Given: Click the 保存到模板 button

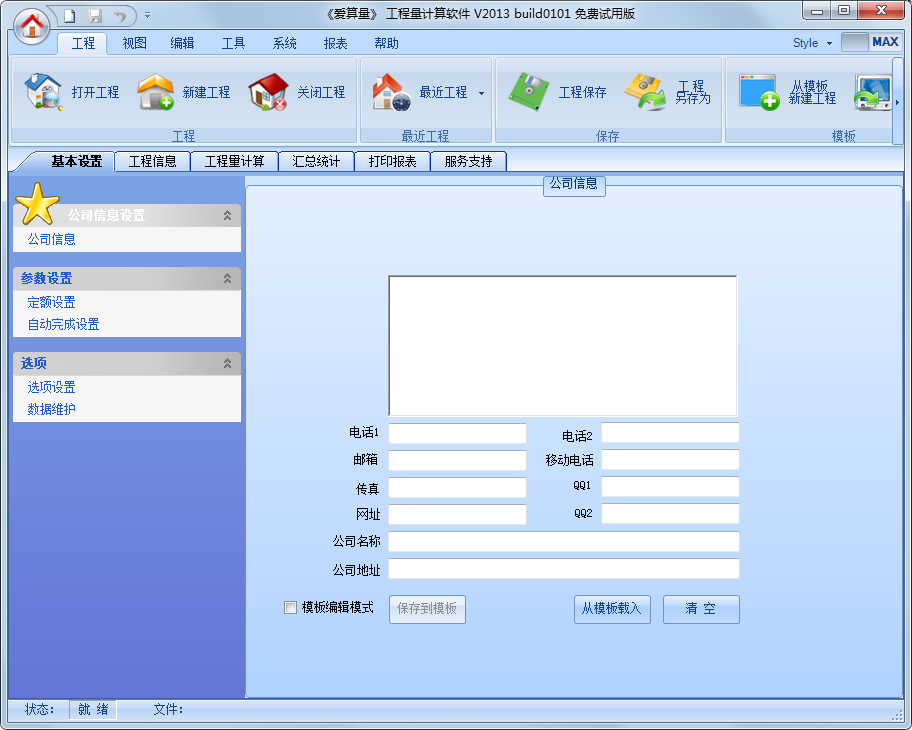Looking at the screenshot, I should coord(427,609).
